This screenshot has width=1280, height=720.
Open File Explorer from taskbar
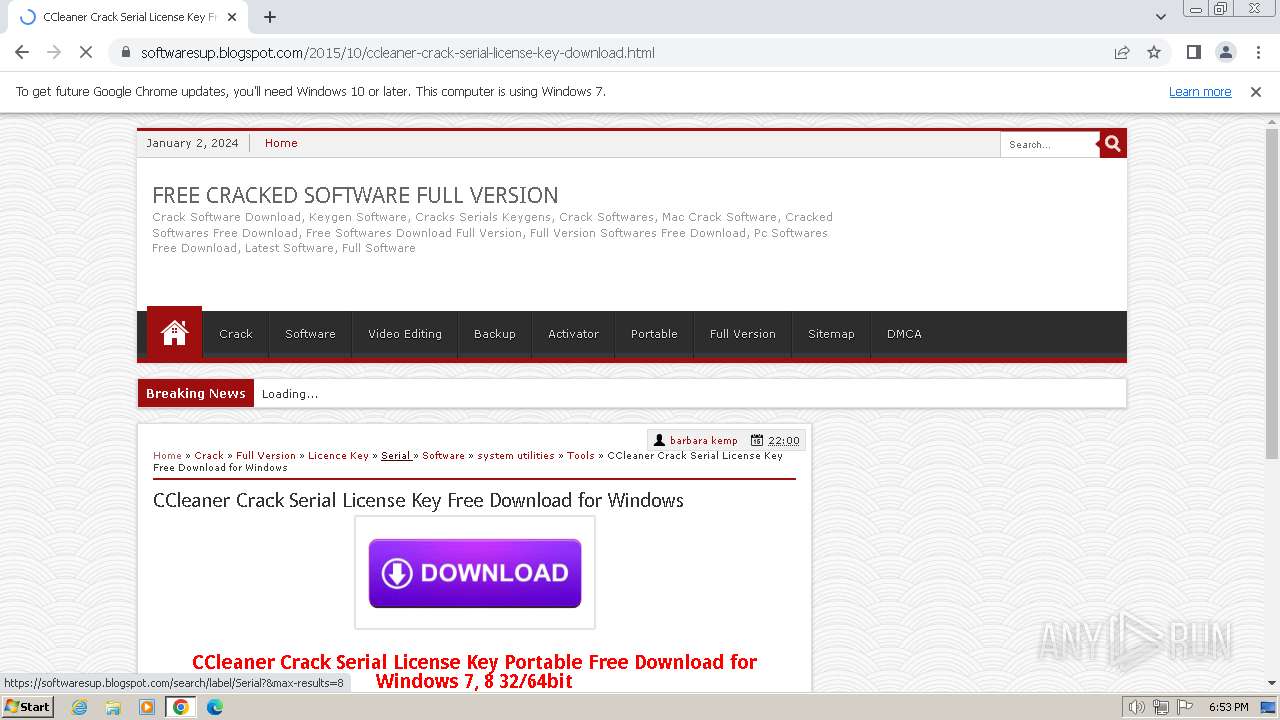(113, 707)
